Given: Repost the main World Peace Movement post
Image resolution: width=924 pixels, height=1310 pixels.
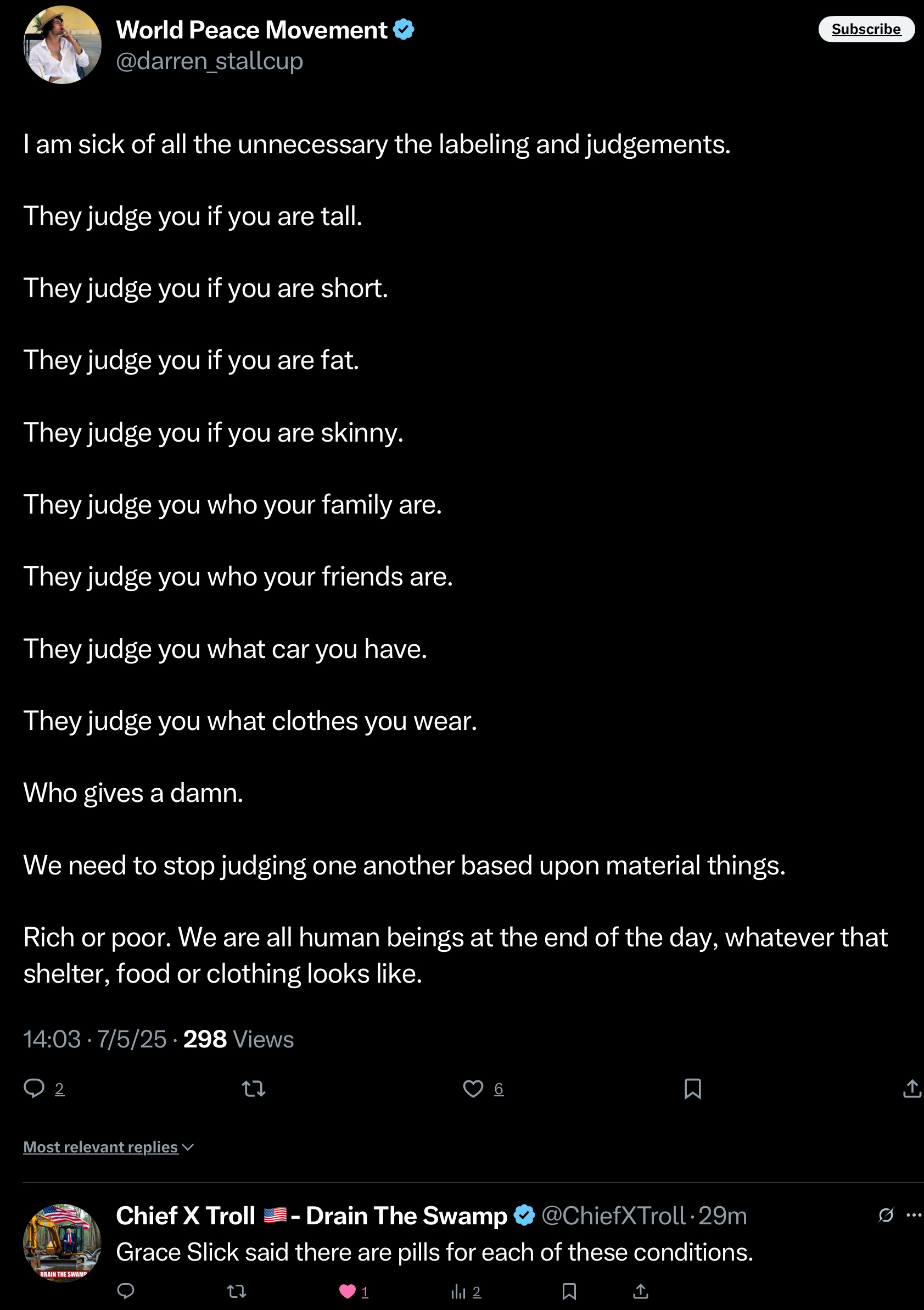Looking at the screenshot, I should [x=254, y=1089].
